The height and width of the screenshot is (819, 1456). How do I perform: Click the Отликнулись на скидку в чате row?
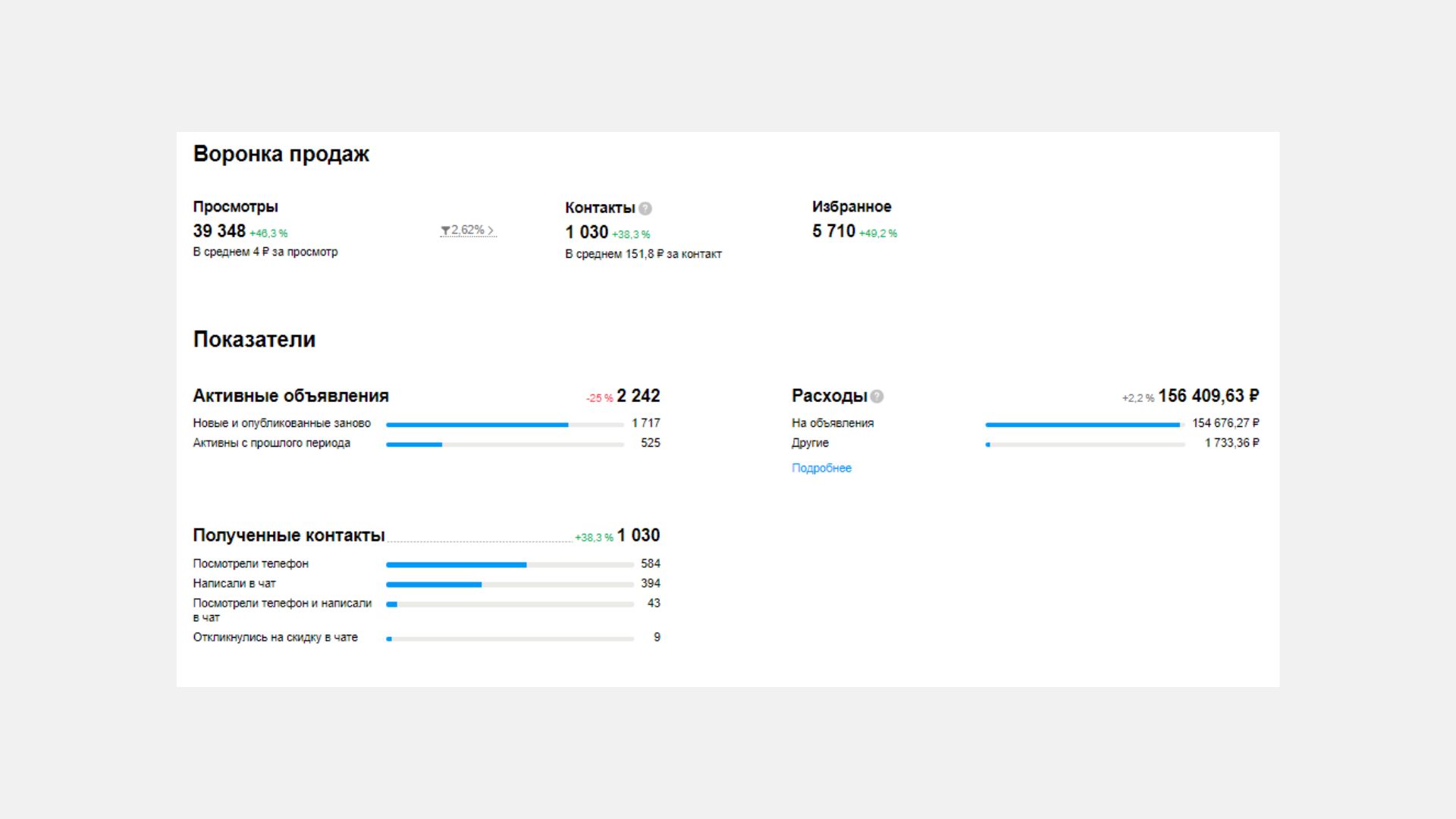[x=275, y=638]
